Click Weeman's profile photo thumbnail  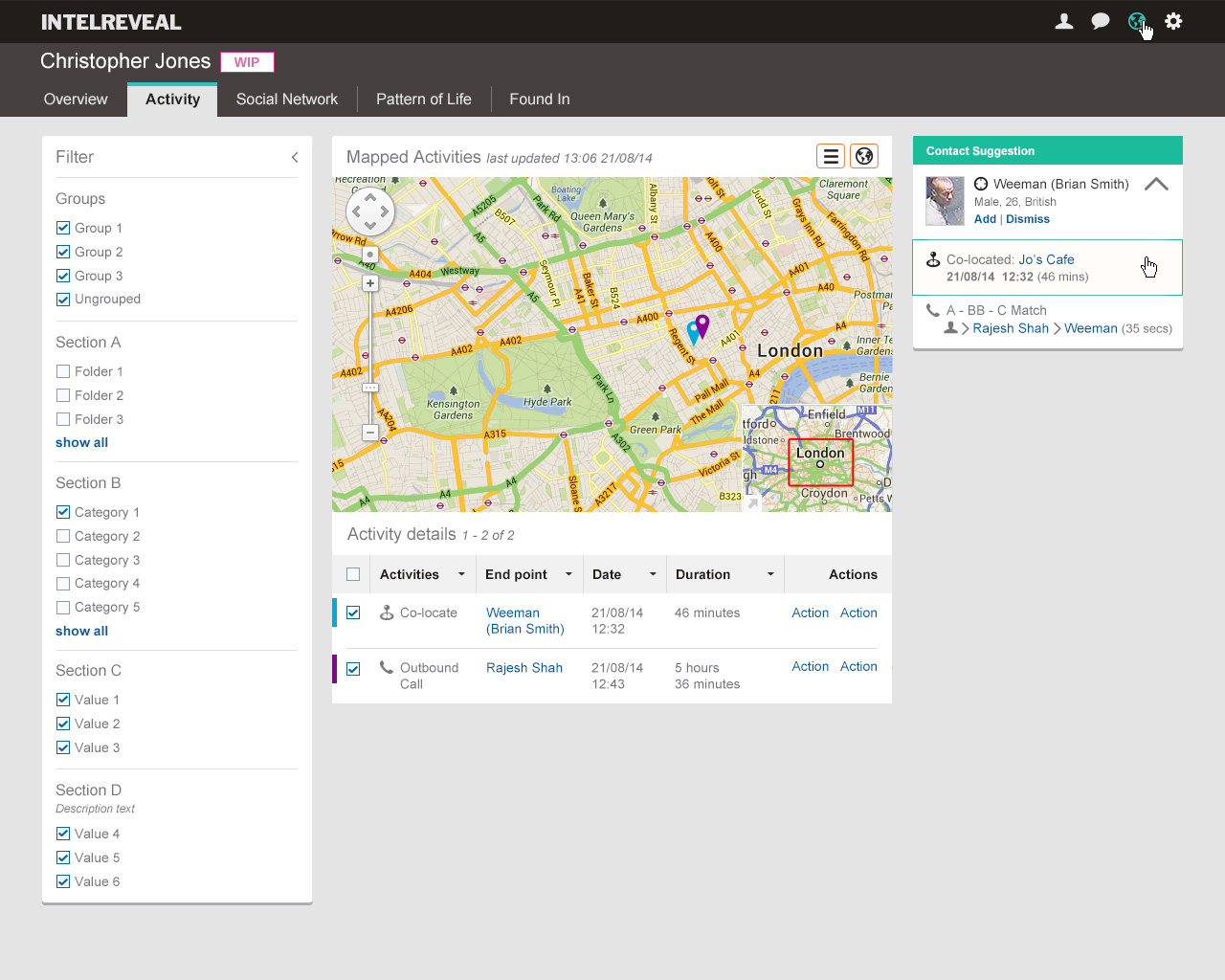945,201
